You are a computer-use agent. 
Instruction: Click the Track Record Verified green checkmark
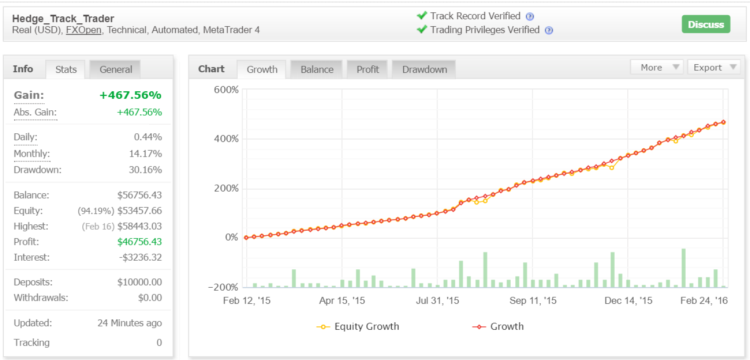(422, 16)
